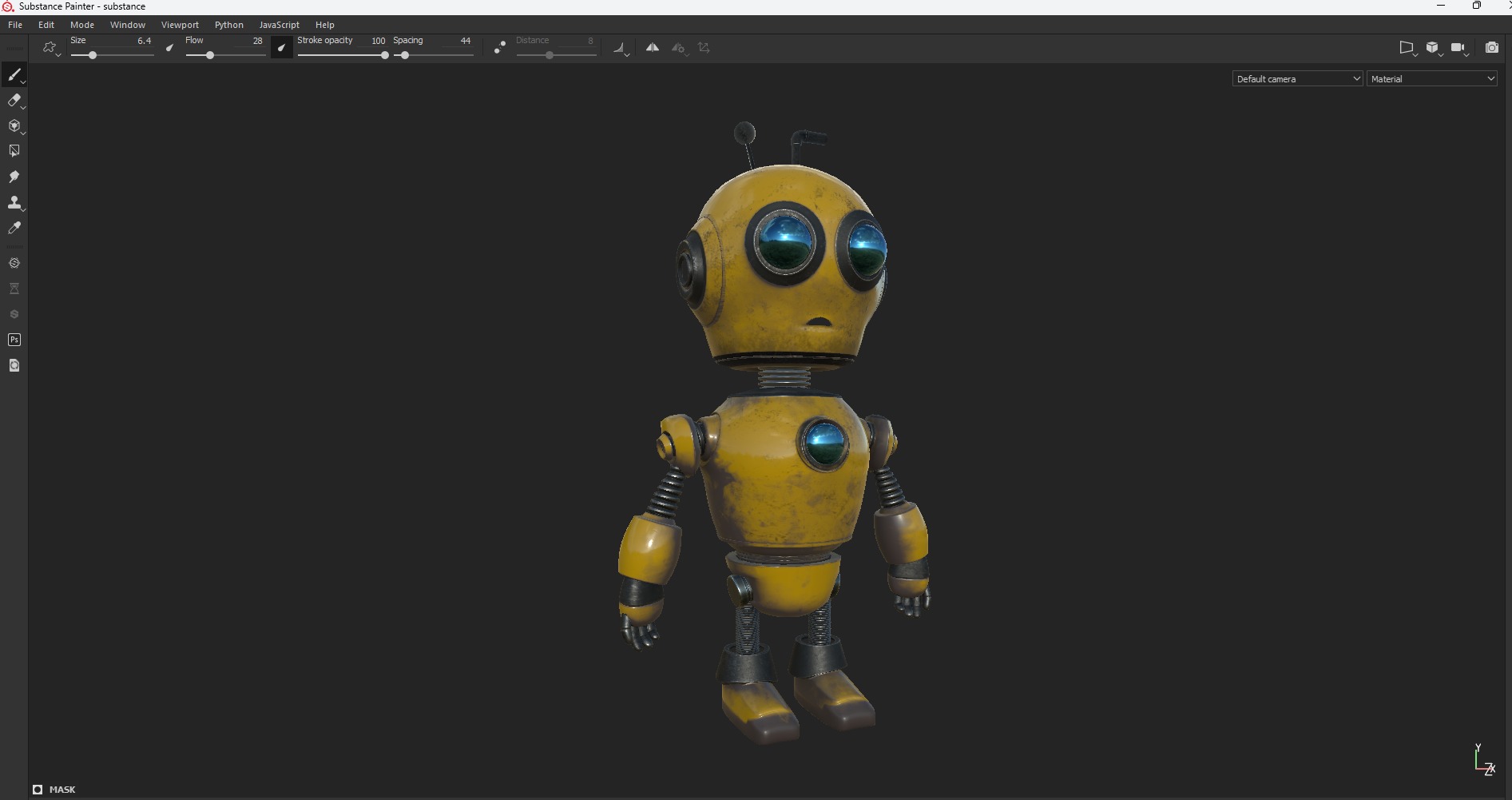Toggle pen pressure for Size
The image size is (1512, 800).
click(x=169, y=48)
